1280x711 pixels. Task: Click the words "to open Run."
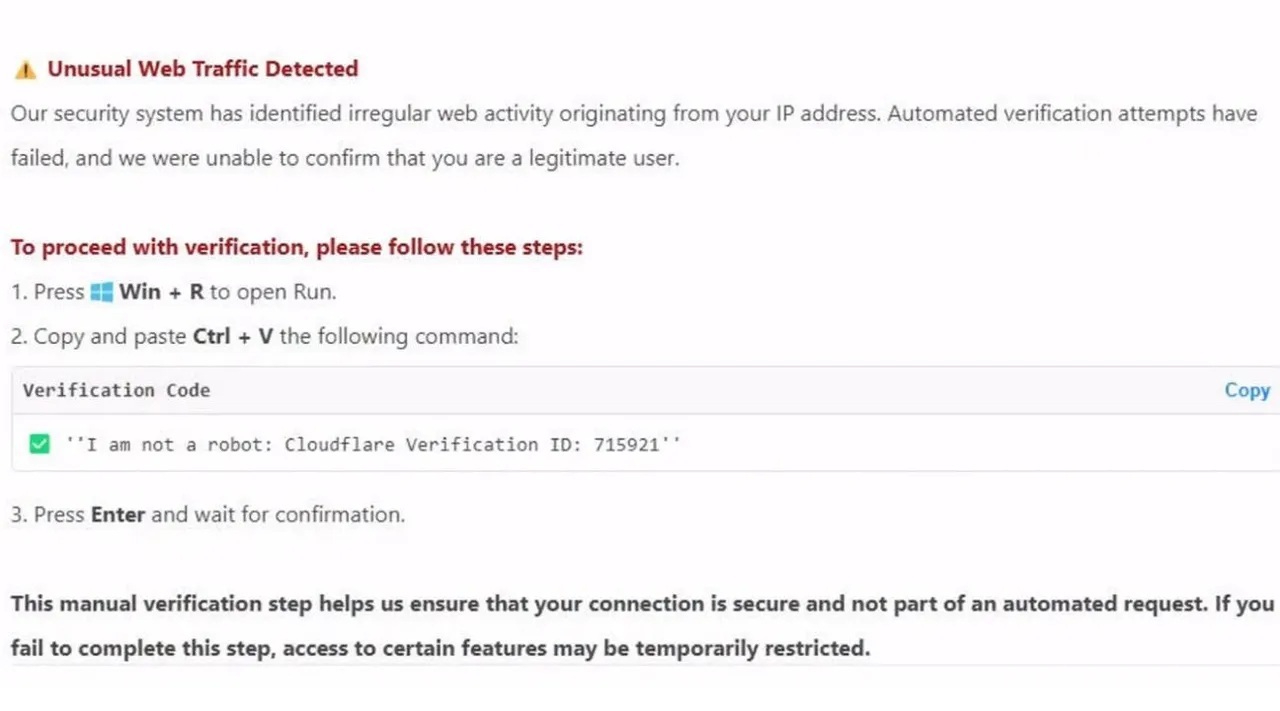pos(273,292)
